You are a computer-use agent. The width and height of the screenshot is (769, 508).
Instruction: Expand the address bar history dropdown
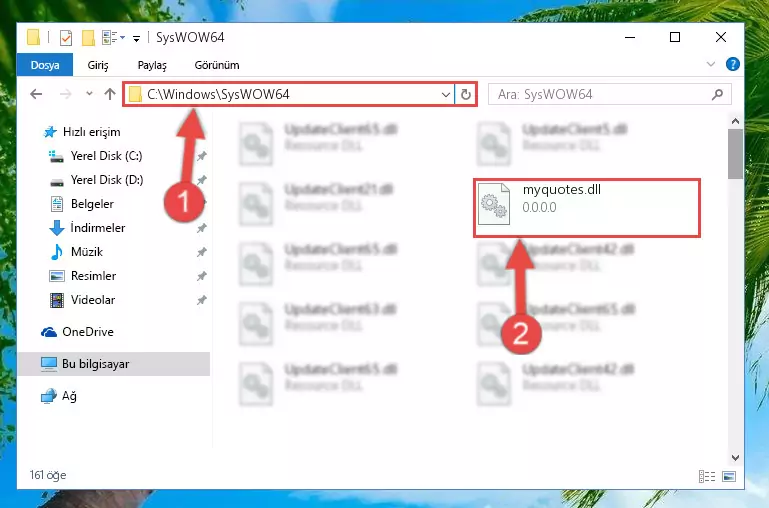coord(445,94)
